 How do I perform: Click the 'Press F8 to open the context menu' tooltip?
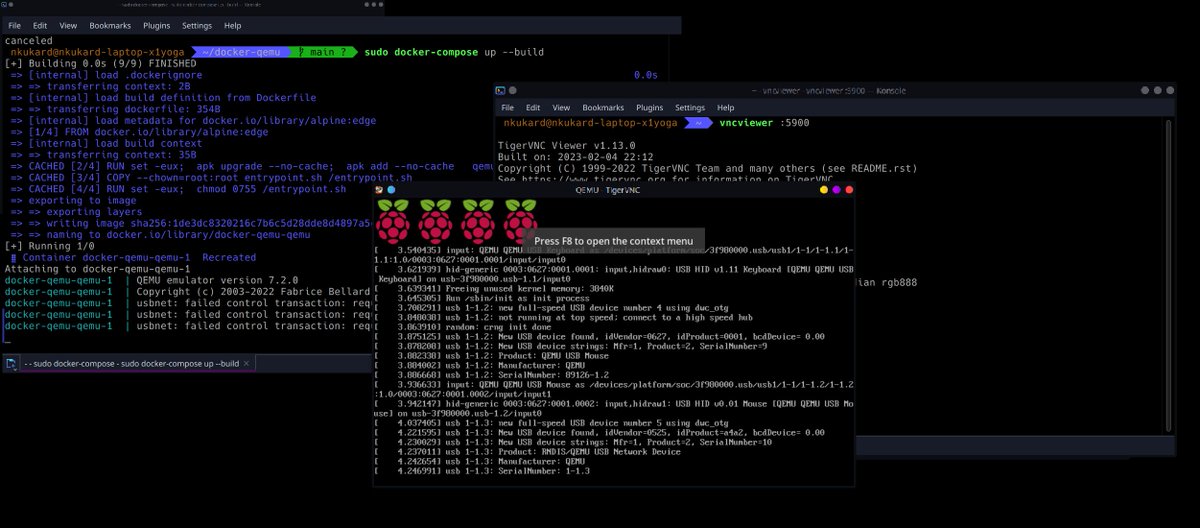click(613, 241)
